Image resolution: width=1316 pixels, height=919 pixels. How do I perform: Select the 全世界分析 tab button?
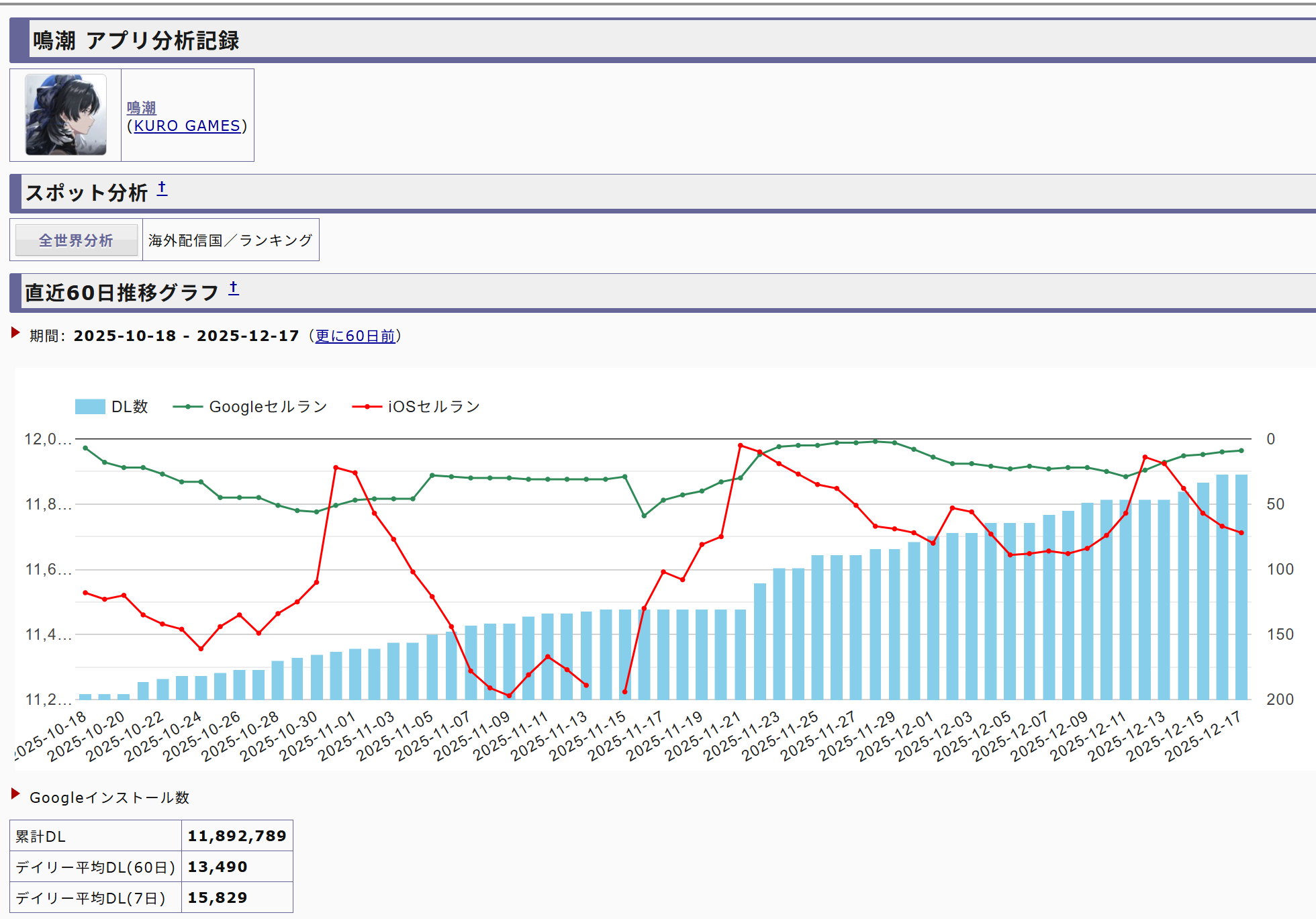pyautogui.click(x=76, y=240)
